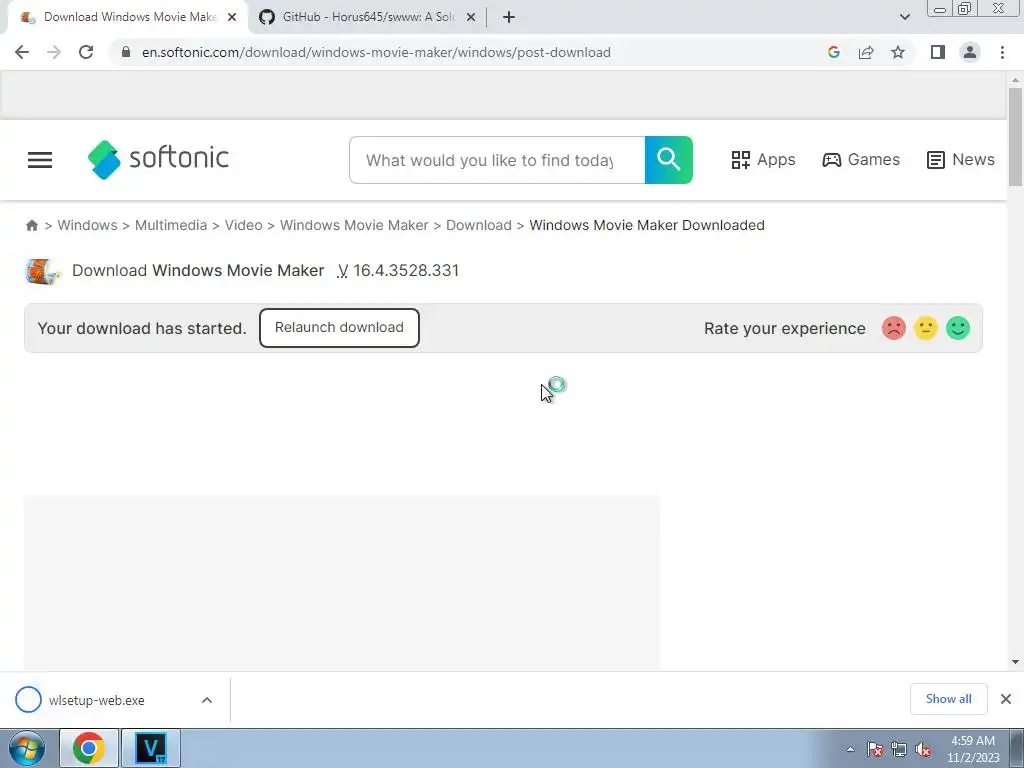Expand the wlsetup-web.exe download options chevron
This screenshot has width=1024, height=768.
(x=207, y=700)
